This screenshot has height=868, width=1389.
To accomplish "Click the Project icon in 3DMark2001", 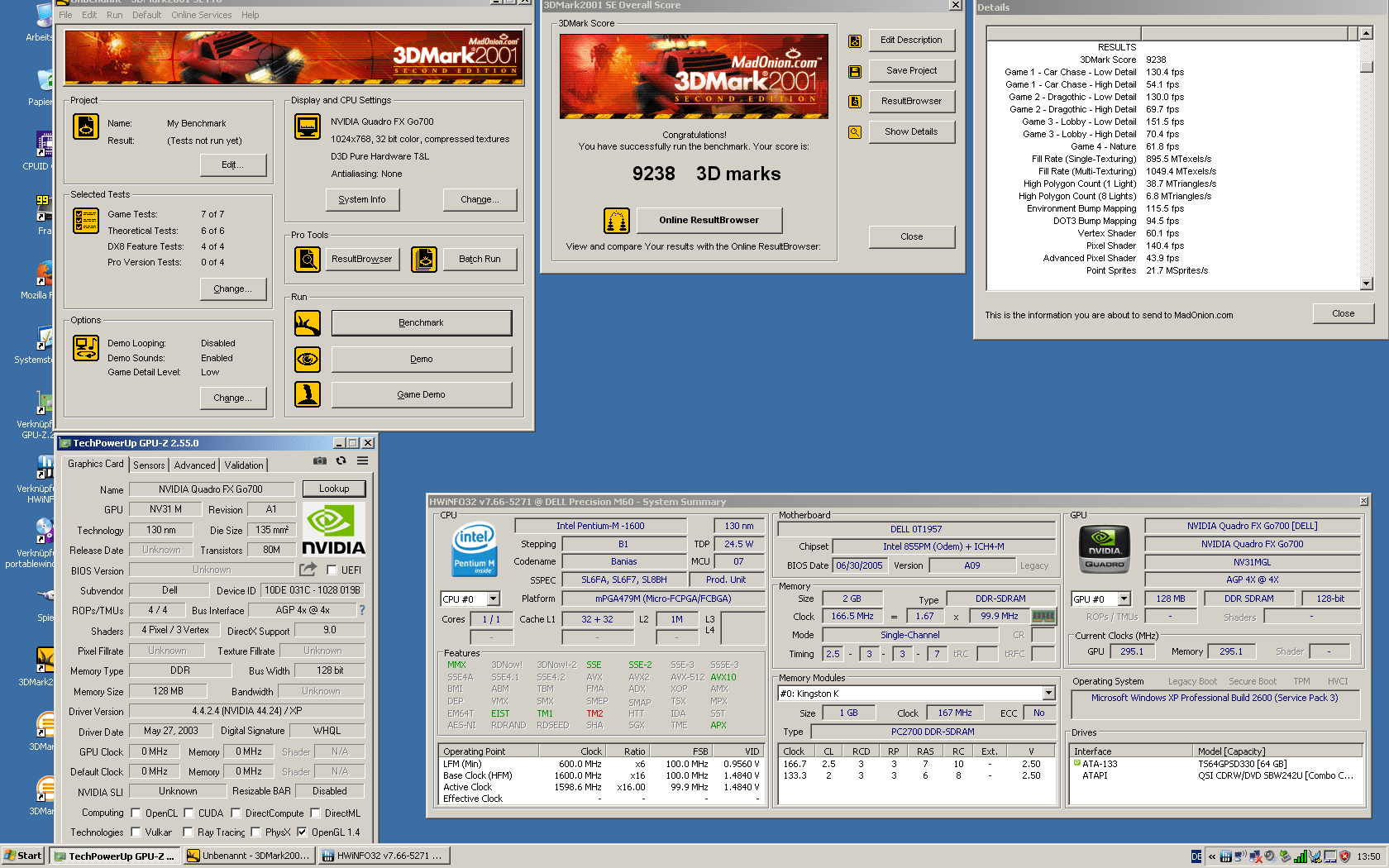I will tap(86, 126).
